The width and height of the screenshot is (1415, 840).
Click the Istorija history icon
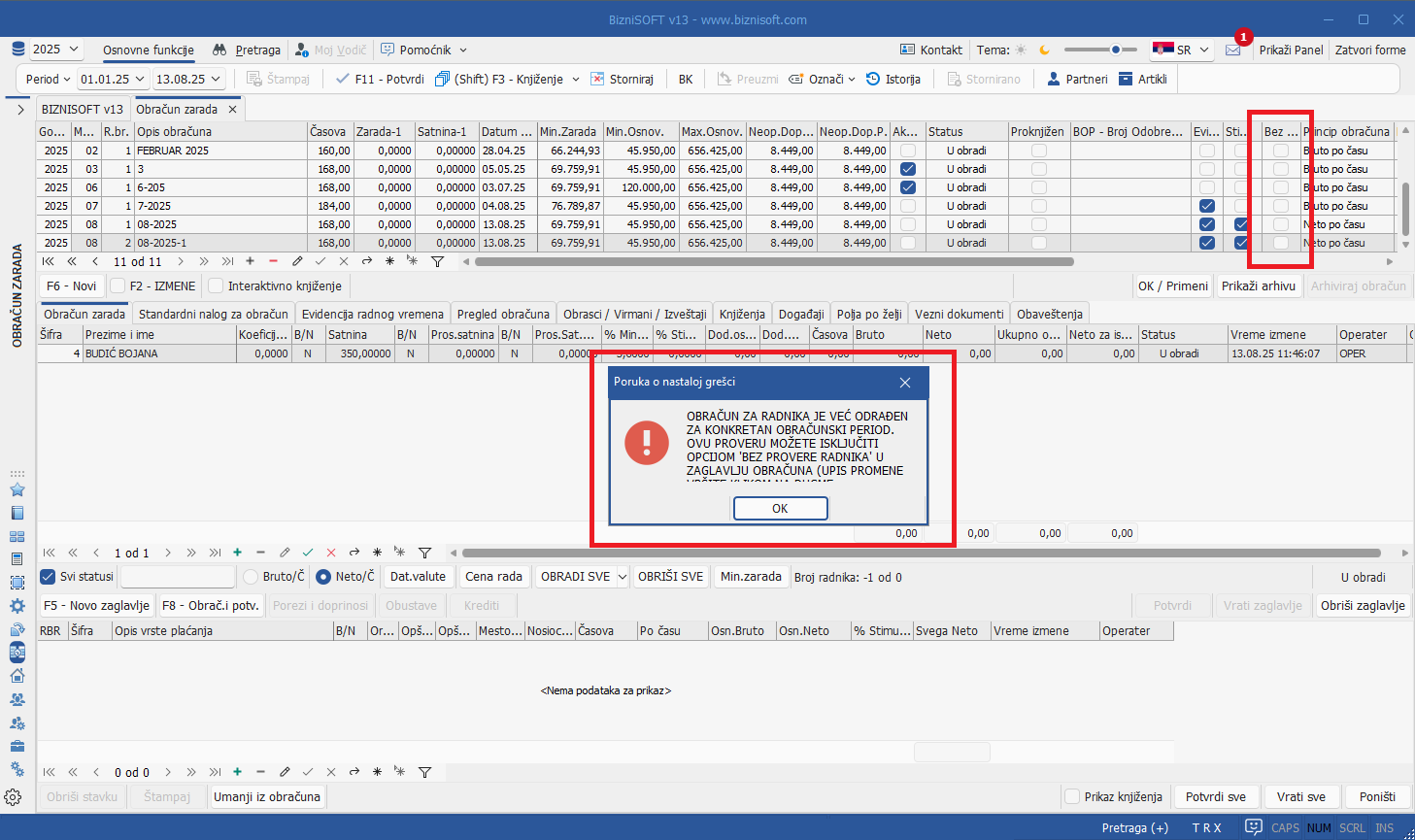pos(873,79)
